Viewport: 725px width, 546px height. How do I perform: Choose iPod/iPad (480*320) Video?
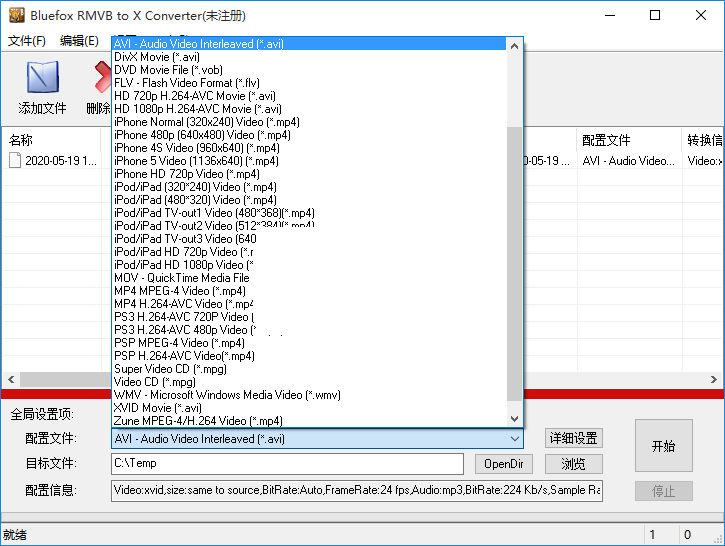(x=309, y=200)
